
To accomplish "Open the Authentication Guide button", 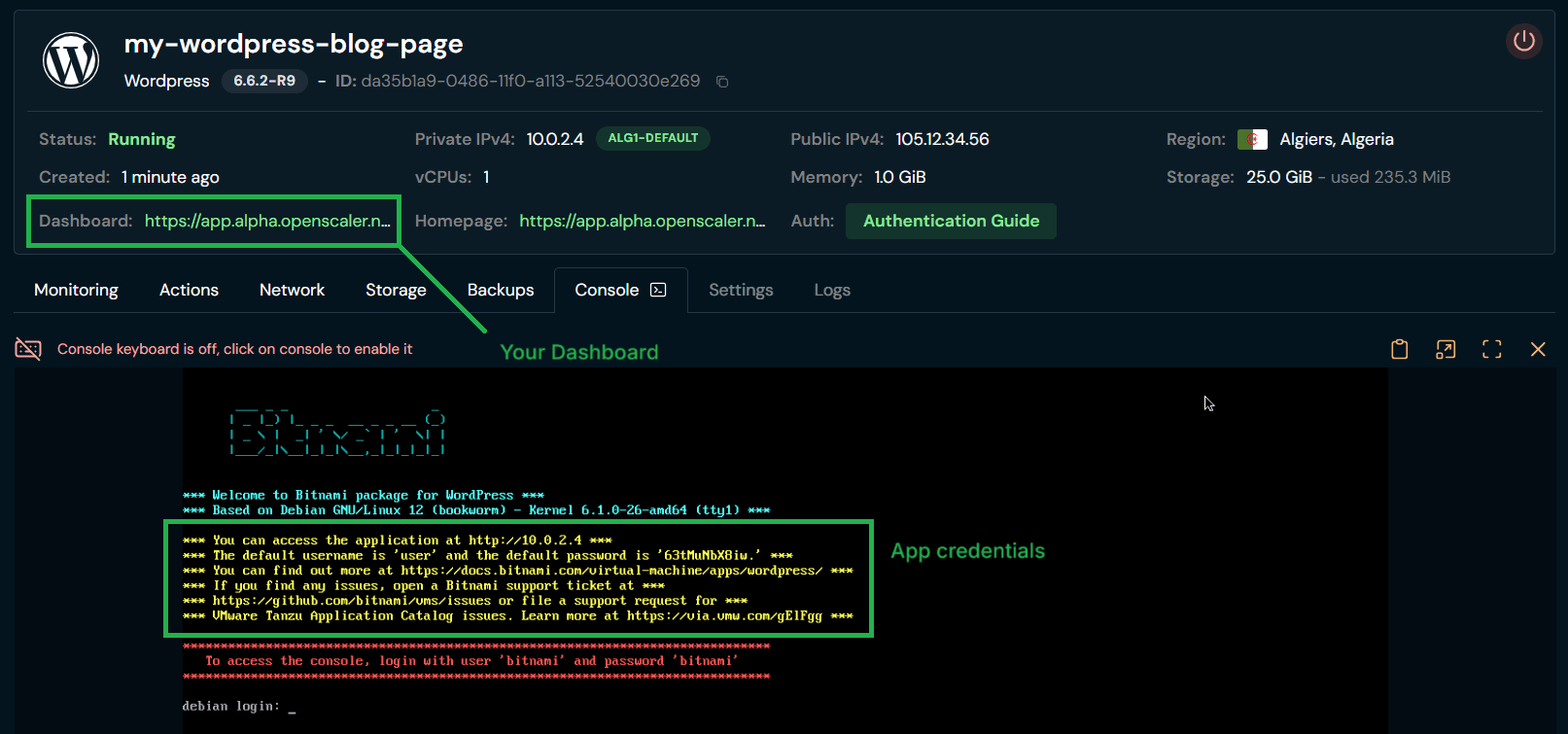I will click(x=951, y=221).
